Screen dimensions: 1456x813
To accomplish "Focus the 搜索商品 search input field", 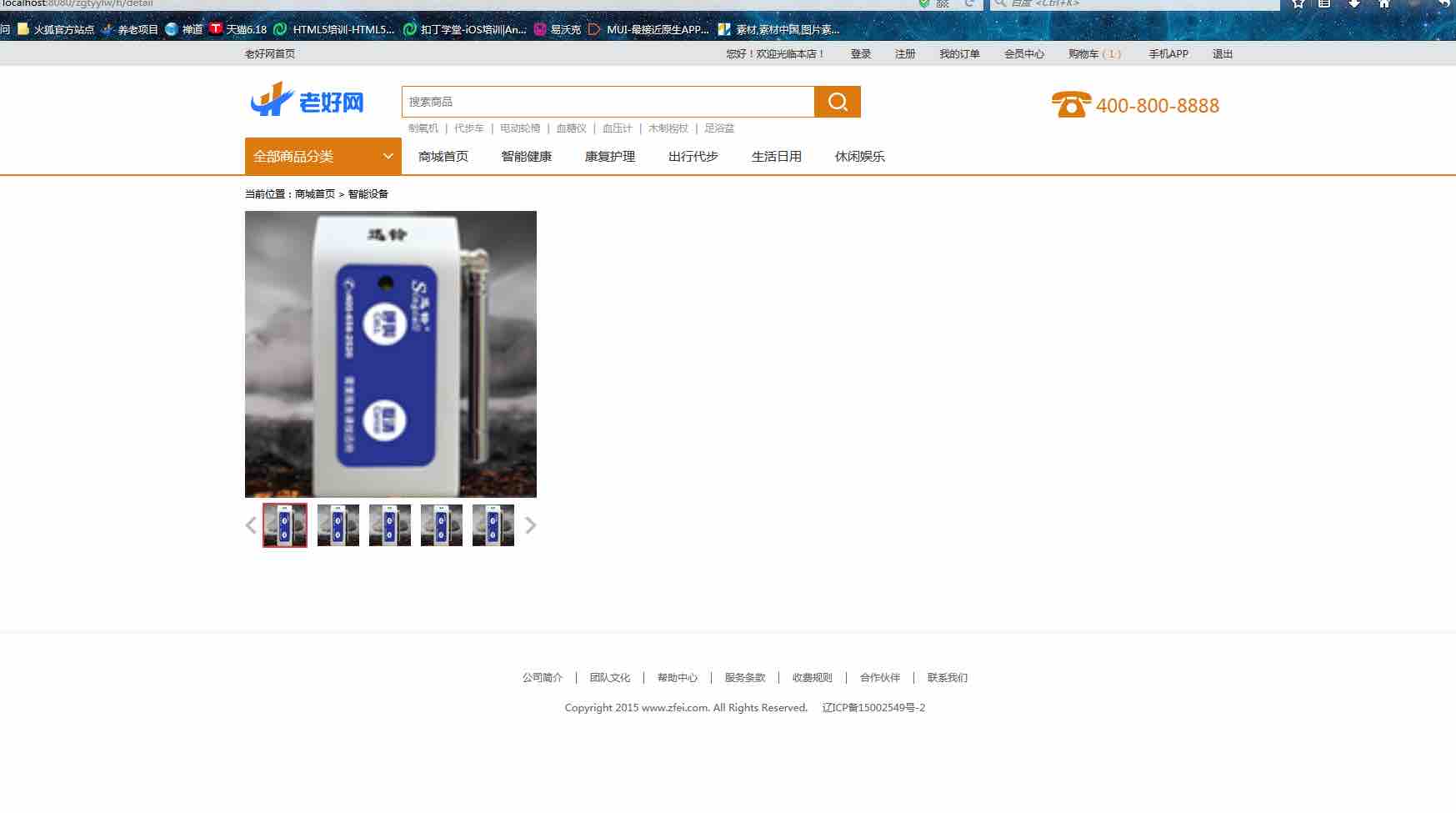I will (608, 102).
